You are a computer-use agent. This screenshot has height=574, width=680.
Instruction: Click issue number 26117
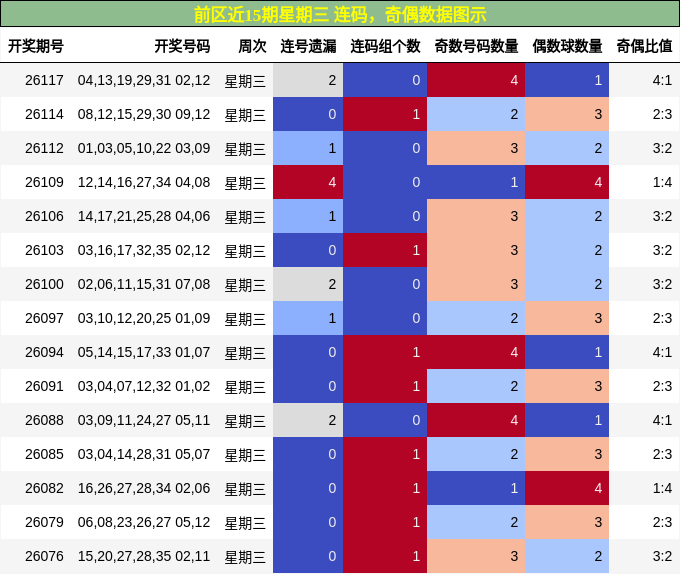(x=44, y=80)
